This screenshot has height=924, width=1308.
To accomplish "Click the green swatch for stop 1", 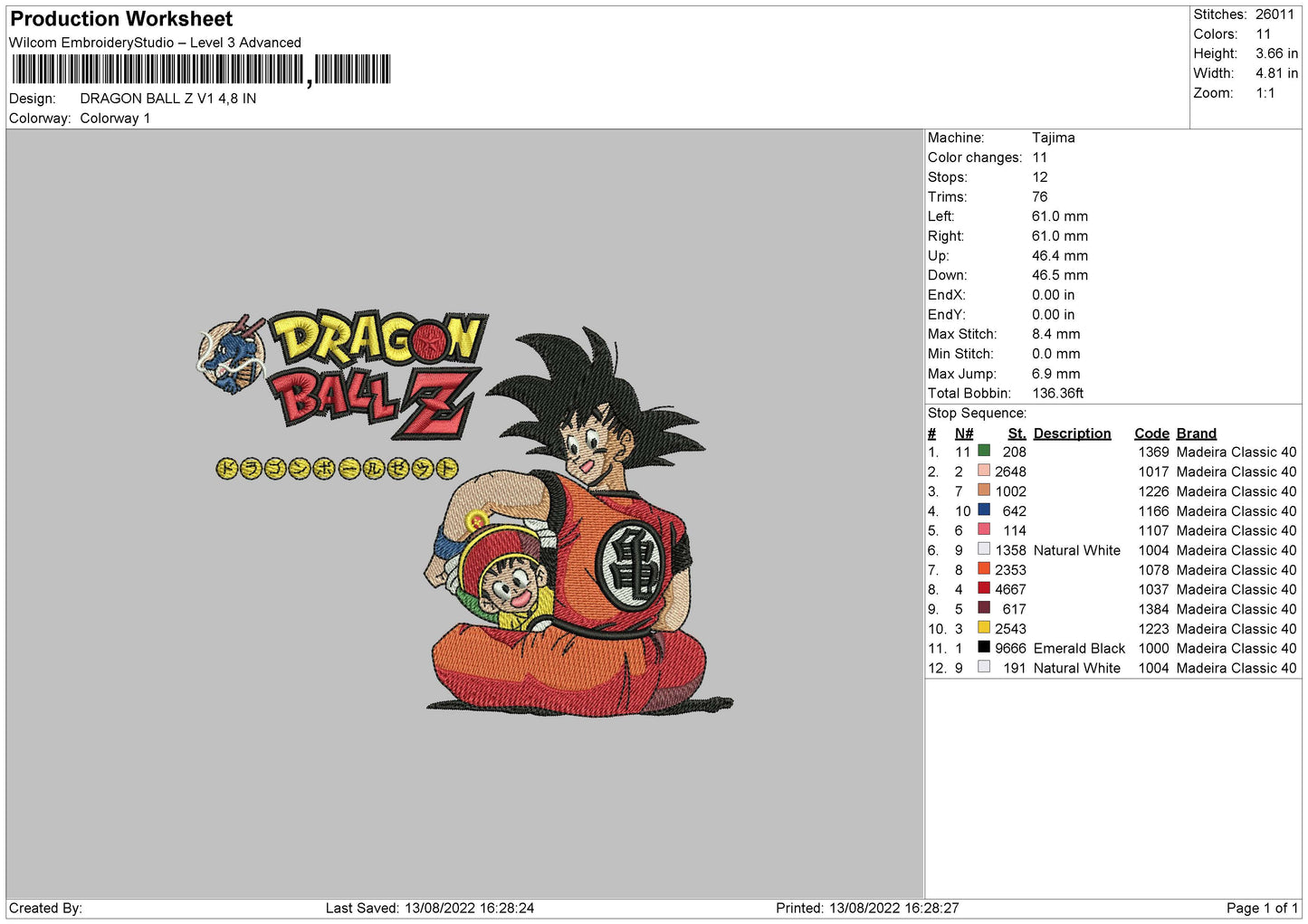I will click(984, 451).
